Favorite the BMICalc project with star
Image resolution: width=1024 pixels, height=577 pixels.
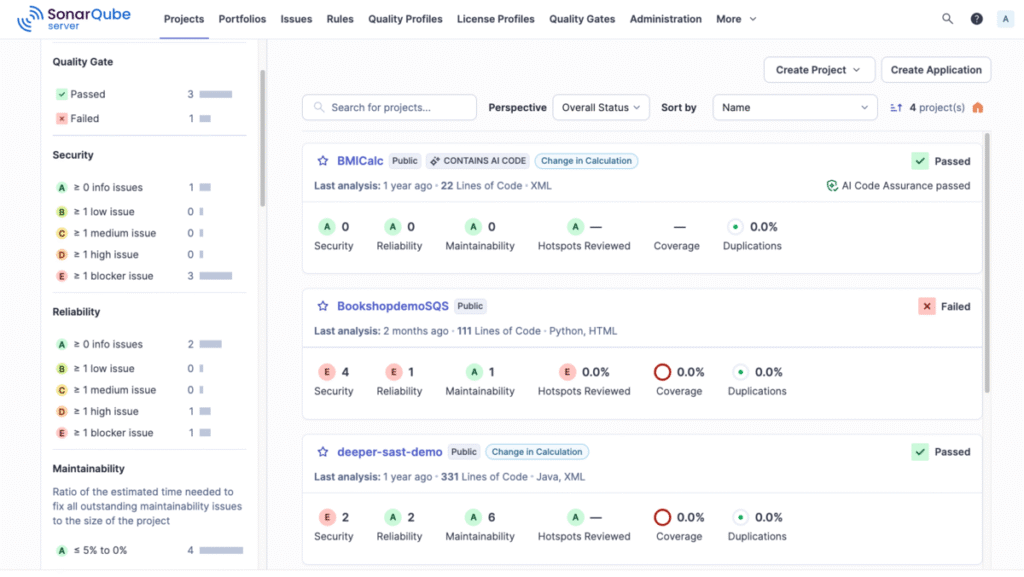[323, 161]
